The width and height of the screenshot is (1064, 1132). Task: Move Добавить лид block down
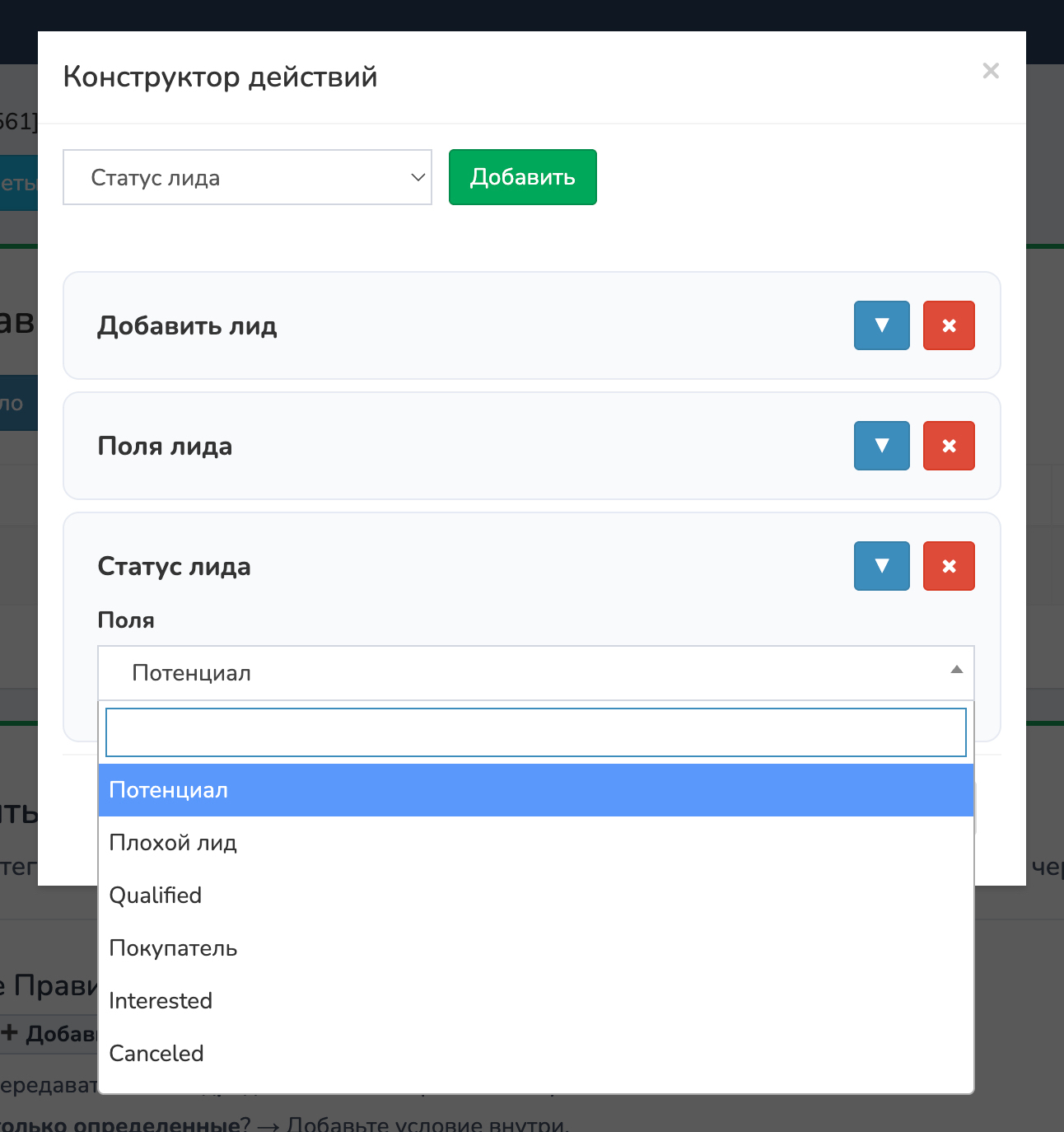pos(881,325)
